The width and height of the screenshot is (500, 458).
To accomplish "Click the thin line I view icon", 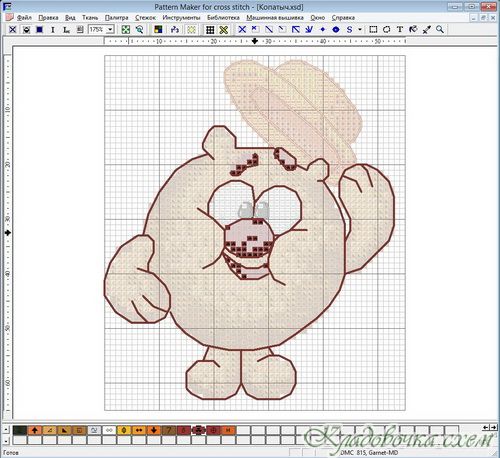I will point(53,30).
